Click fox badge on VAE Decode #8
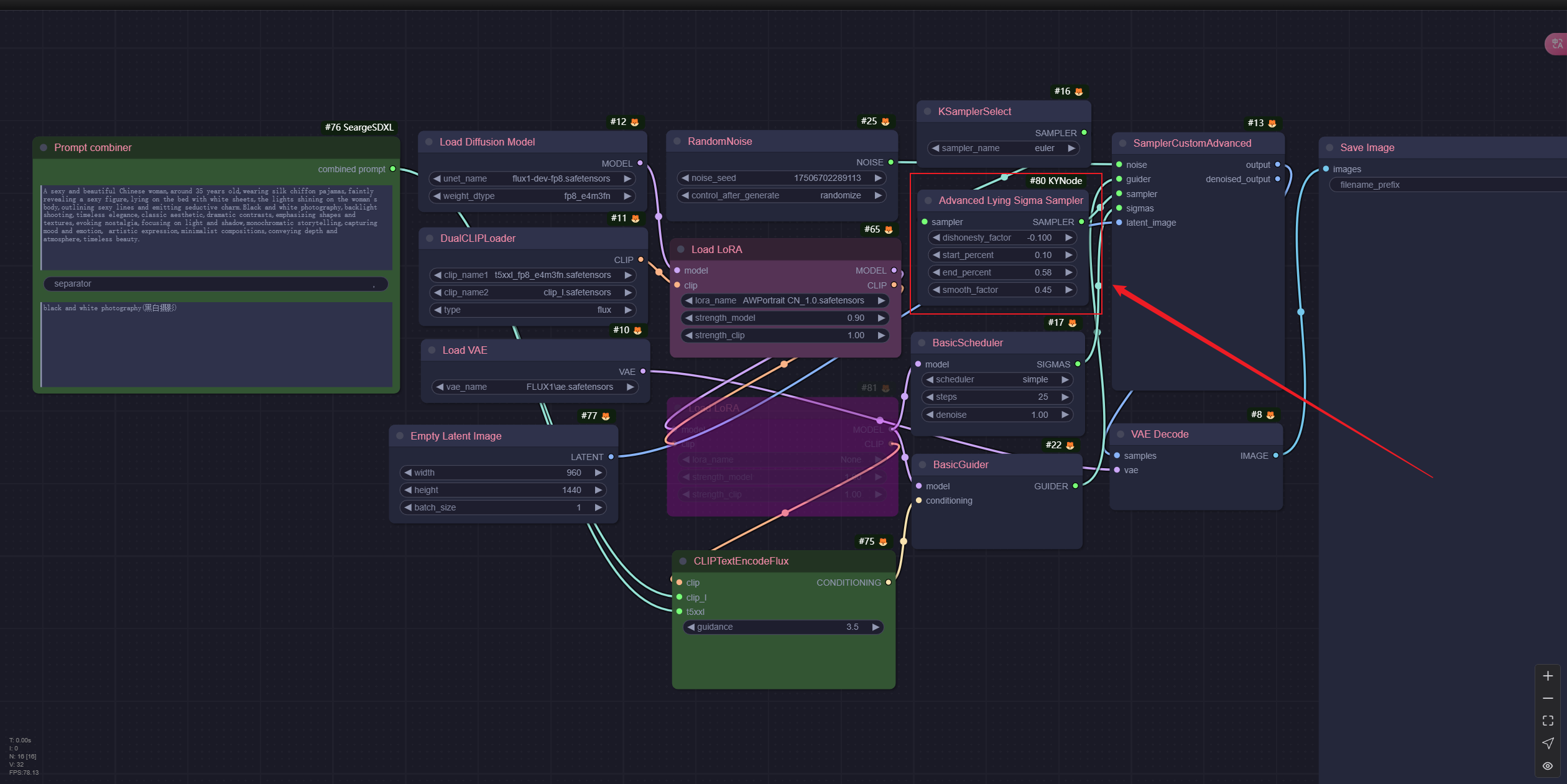Image resolution: width=1567 pixels, height=784 pixels. click(1270, 415)
